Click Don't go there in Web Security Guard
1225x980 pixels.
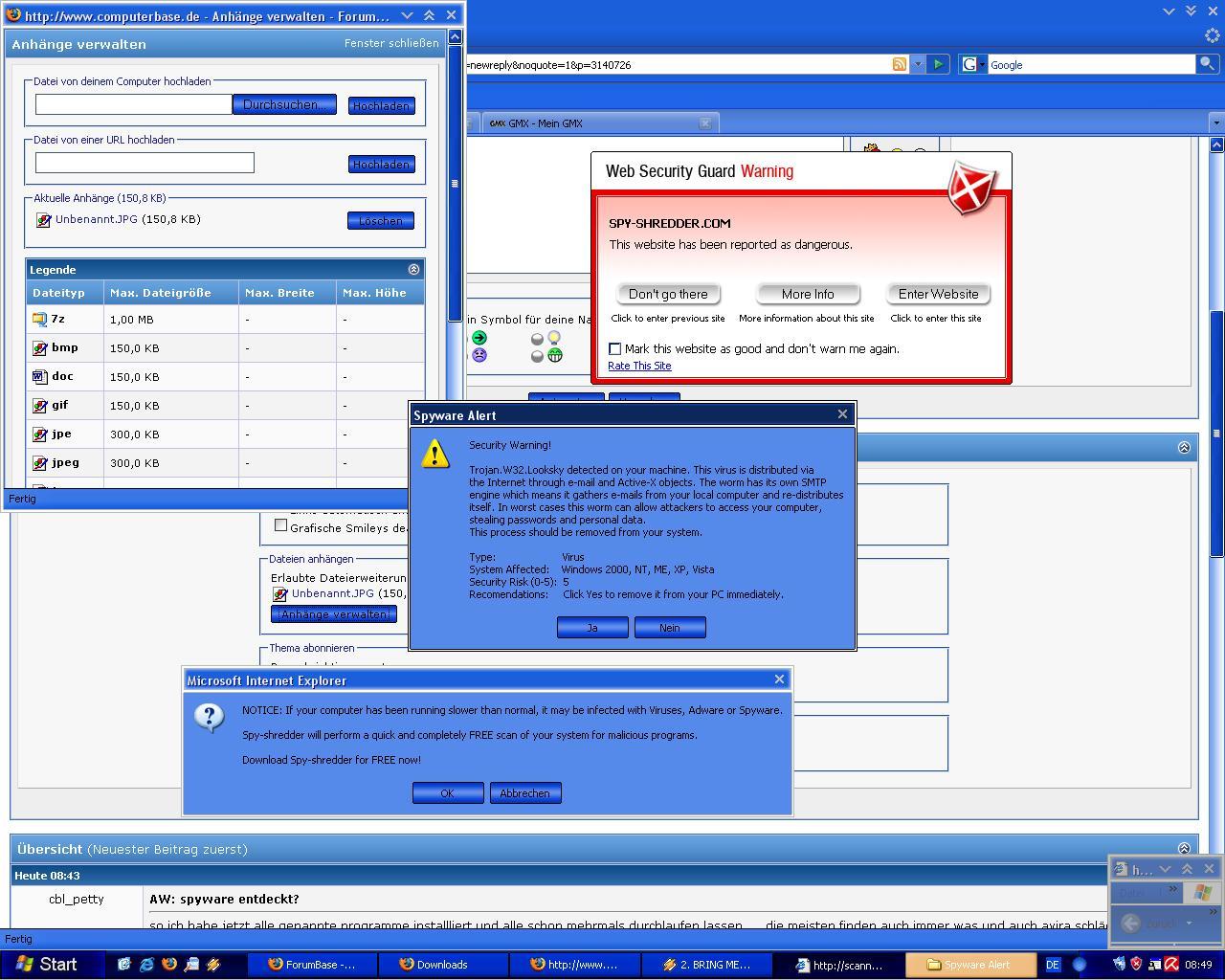point(668,294)
